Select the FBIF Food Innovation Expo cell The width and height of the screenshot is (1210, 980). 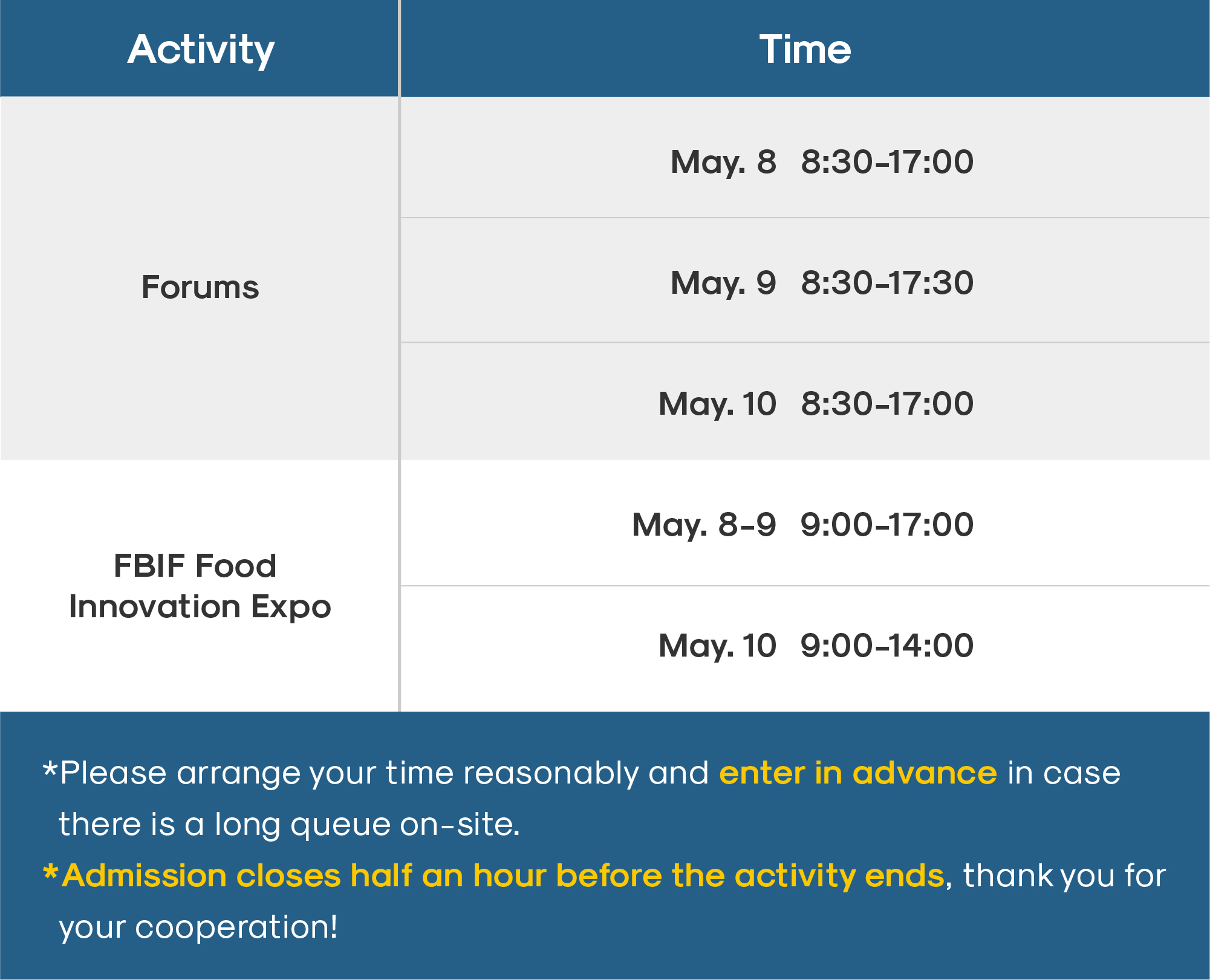200,586
